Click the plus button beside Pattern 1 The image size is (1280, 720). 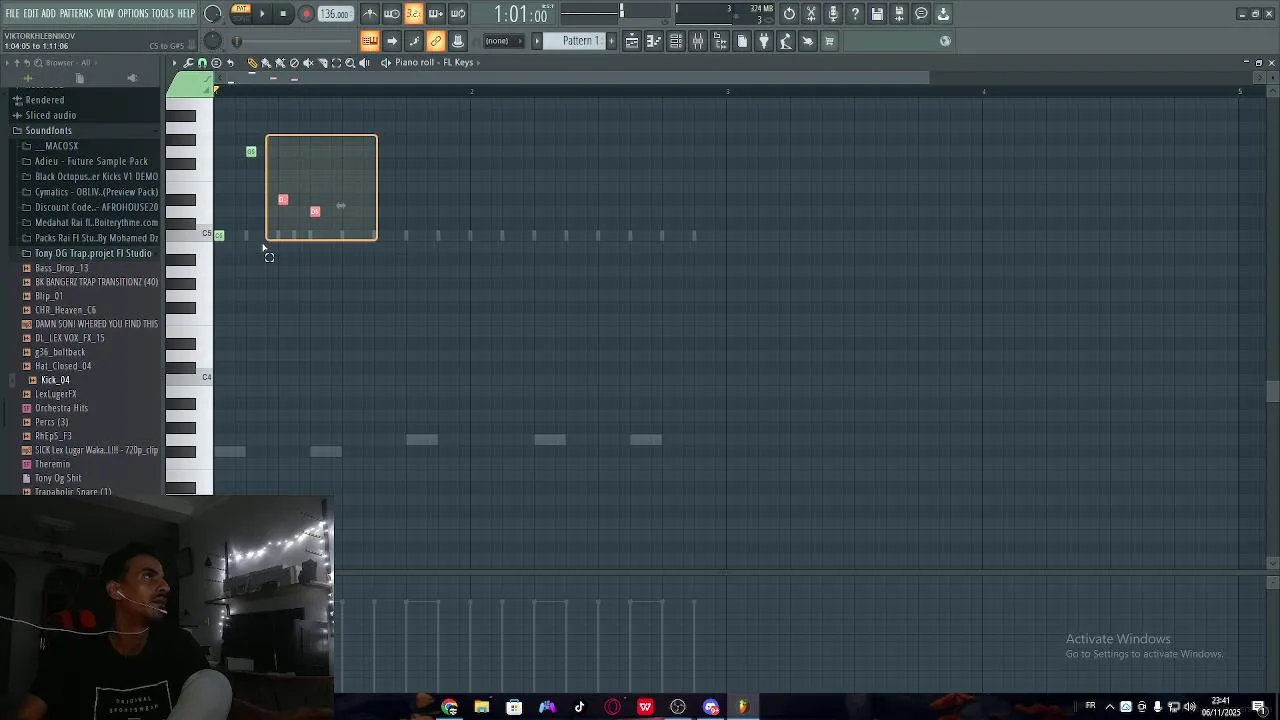click(x=611, y=41)
